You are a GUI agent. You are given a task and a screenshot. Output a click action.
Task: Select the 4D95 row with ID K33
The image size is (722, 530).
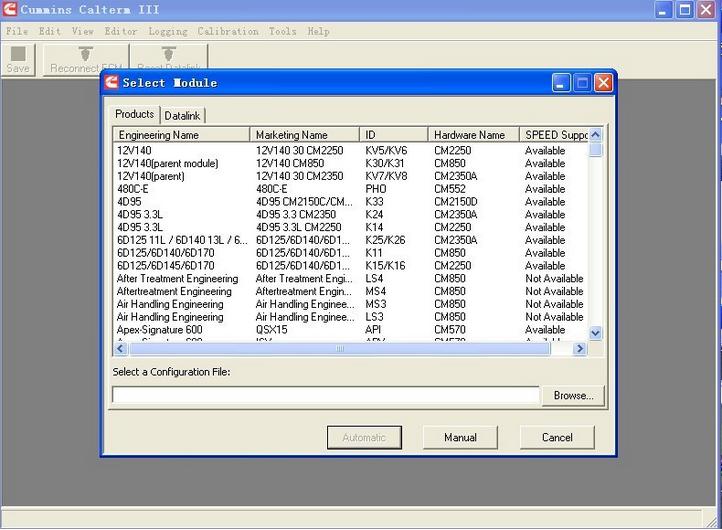tap(350, 202)
